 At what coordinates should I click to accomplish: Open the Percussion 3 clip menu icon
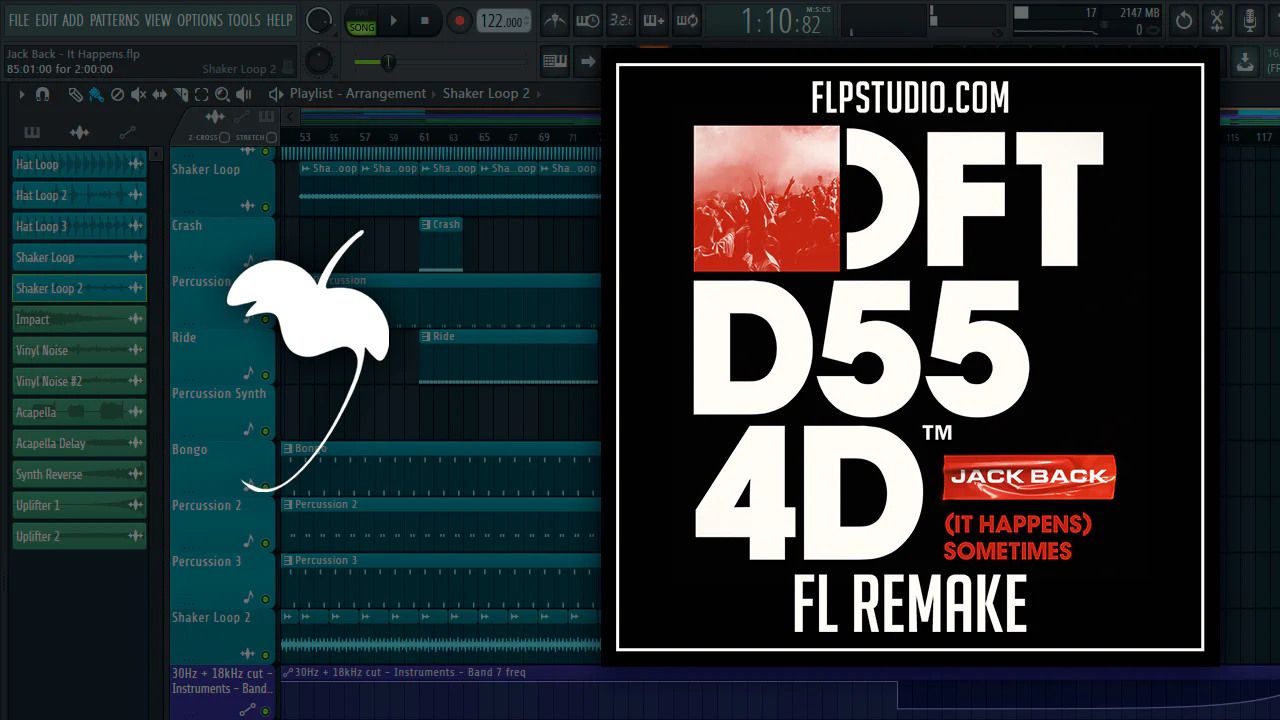click(x=288, y=561)
